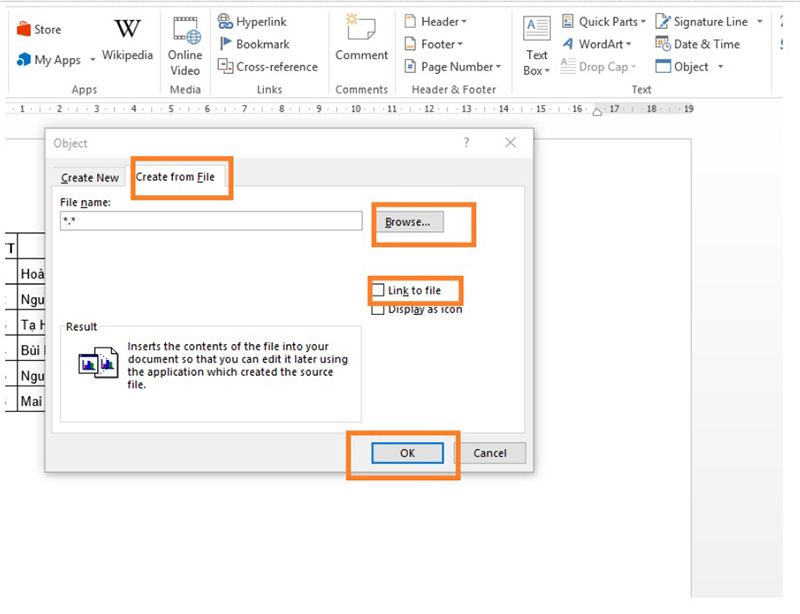The height and width of the screenshot is (614, 800).
Task: Open the Quick Parts menu
Action: 604,21
